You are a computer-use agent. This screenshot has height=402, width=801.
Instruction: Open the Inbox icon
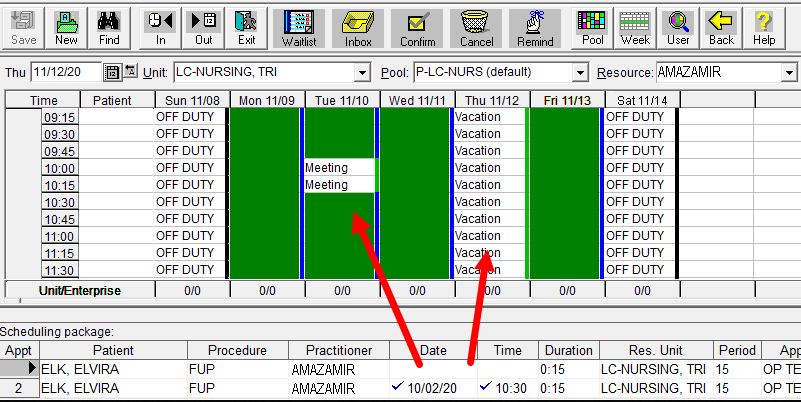pyautogui.click(x=358, y=29)
